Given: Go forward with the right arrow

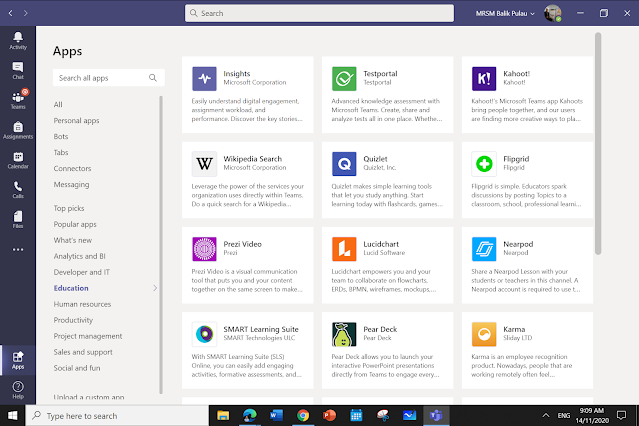Looking at the screenshot, I should pos(26,13).
